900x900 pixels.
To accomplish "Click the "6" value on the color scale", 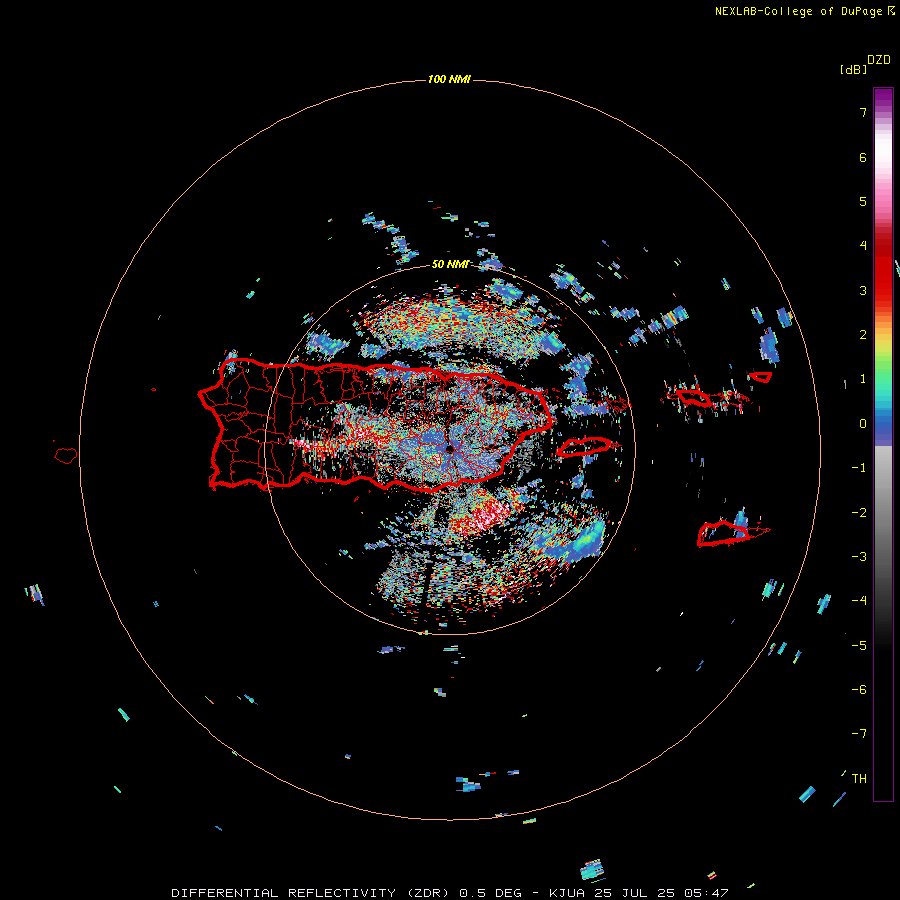I will tap(863, 157).
